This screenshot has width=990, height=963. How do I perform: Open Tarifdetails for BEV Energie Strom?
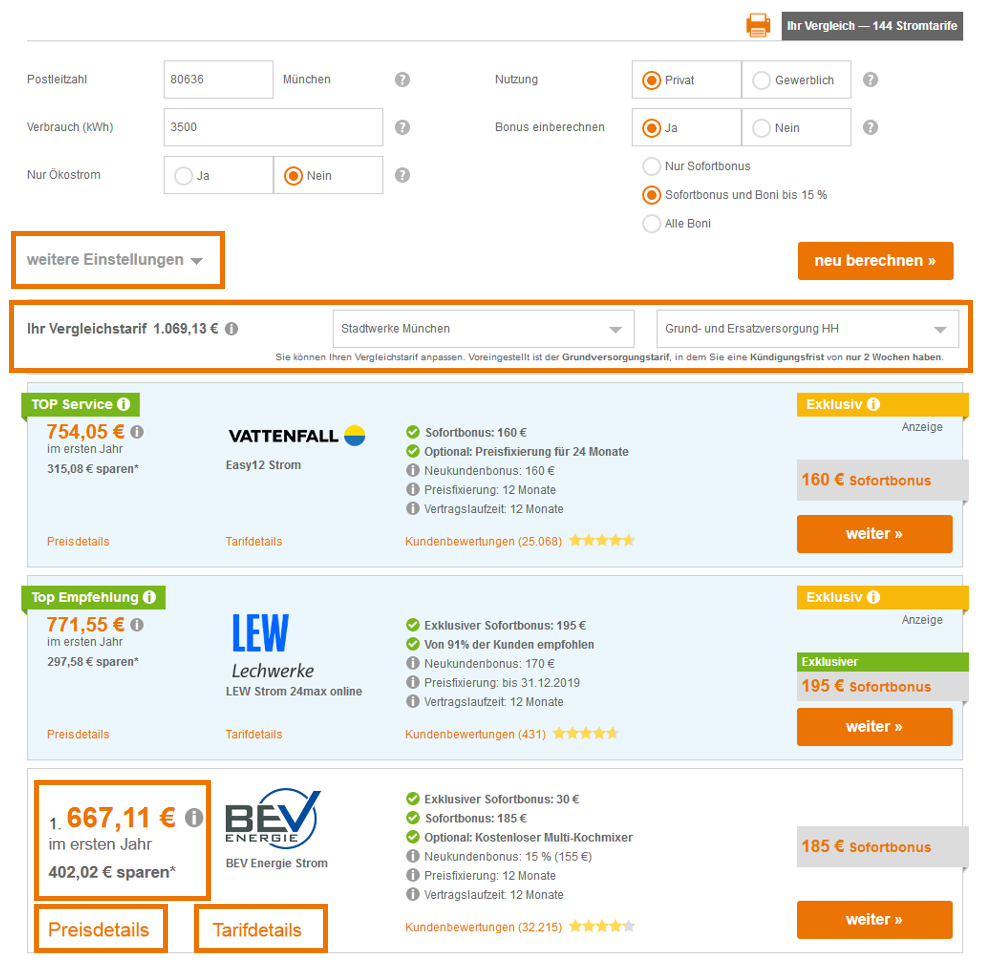257,930
